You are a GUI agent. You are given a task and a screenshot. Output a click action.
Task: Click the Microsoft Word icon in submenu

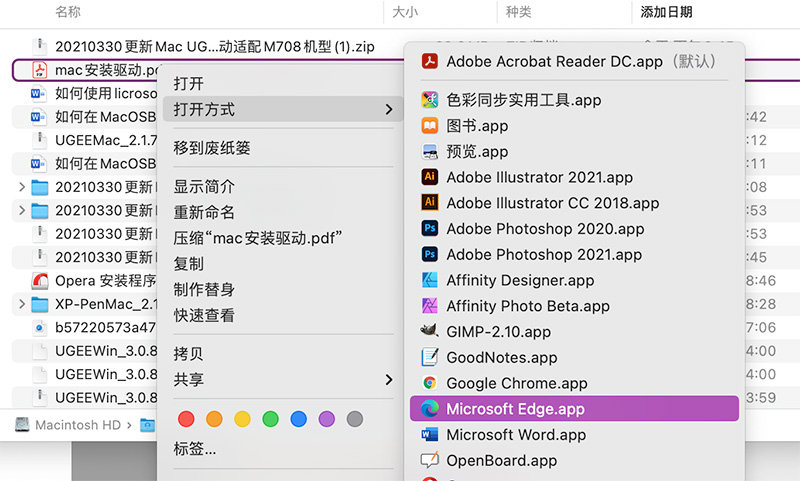tap(430, 435)
